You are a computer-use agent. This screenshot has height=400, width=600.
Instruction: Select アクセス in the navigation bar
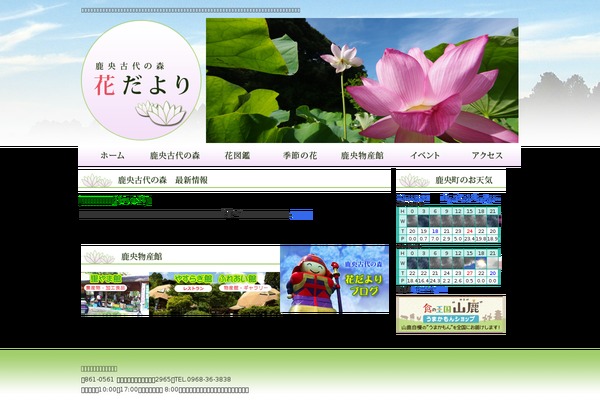pyautogui.click(x=487, y=155)
